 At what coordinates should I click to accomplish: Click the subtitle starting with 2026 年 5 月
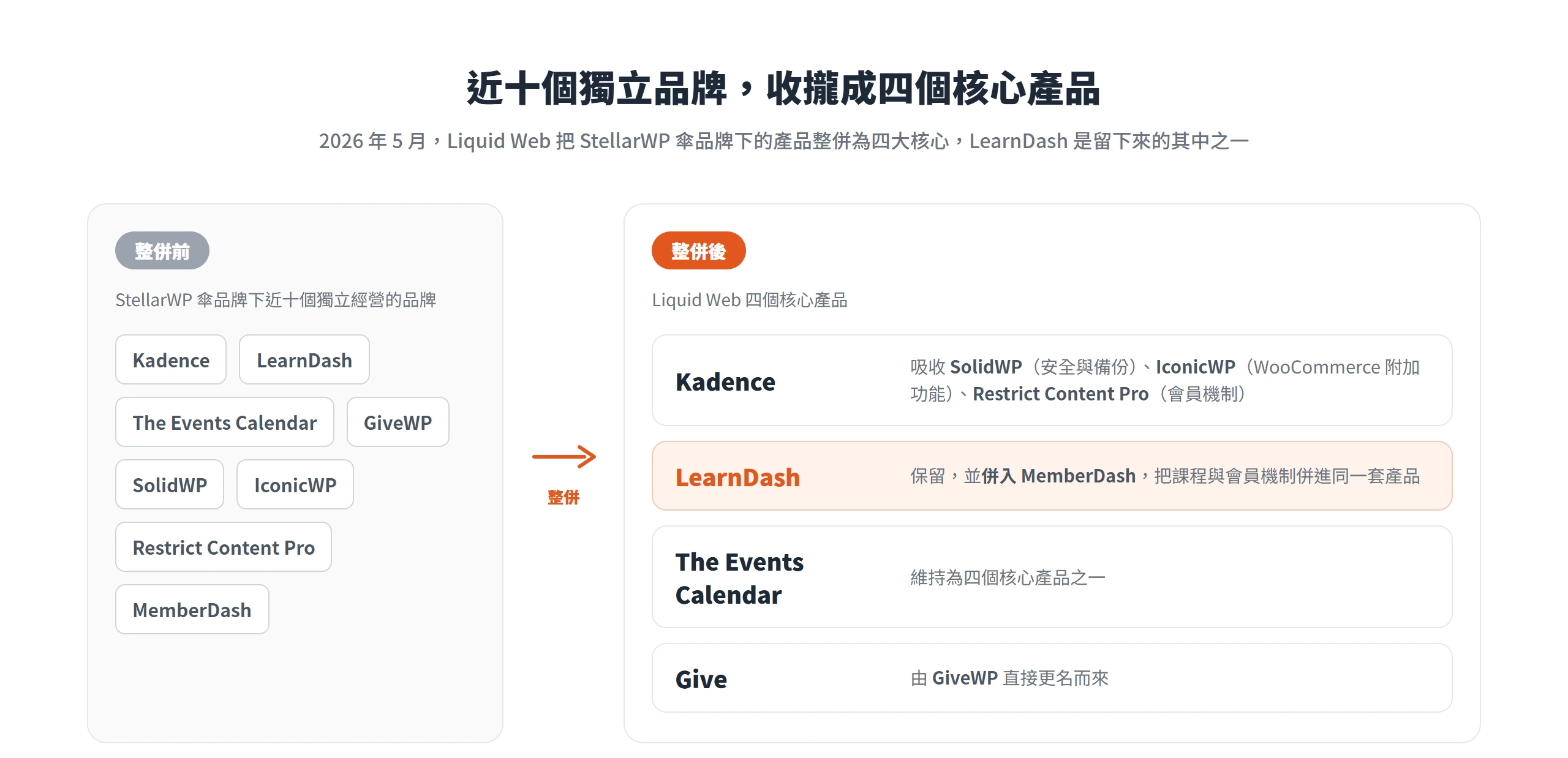(x=783, y=141)
